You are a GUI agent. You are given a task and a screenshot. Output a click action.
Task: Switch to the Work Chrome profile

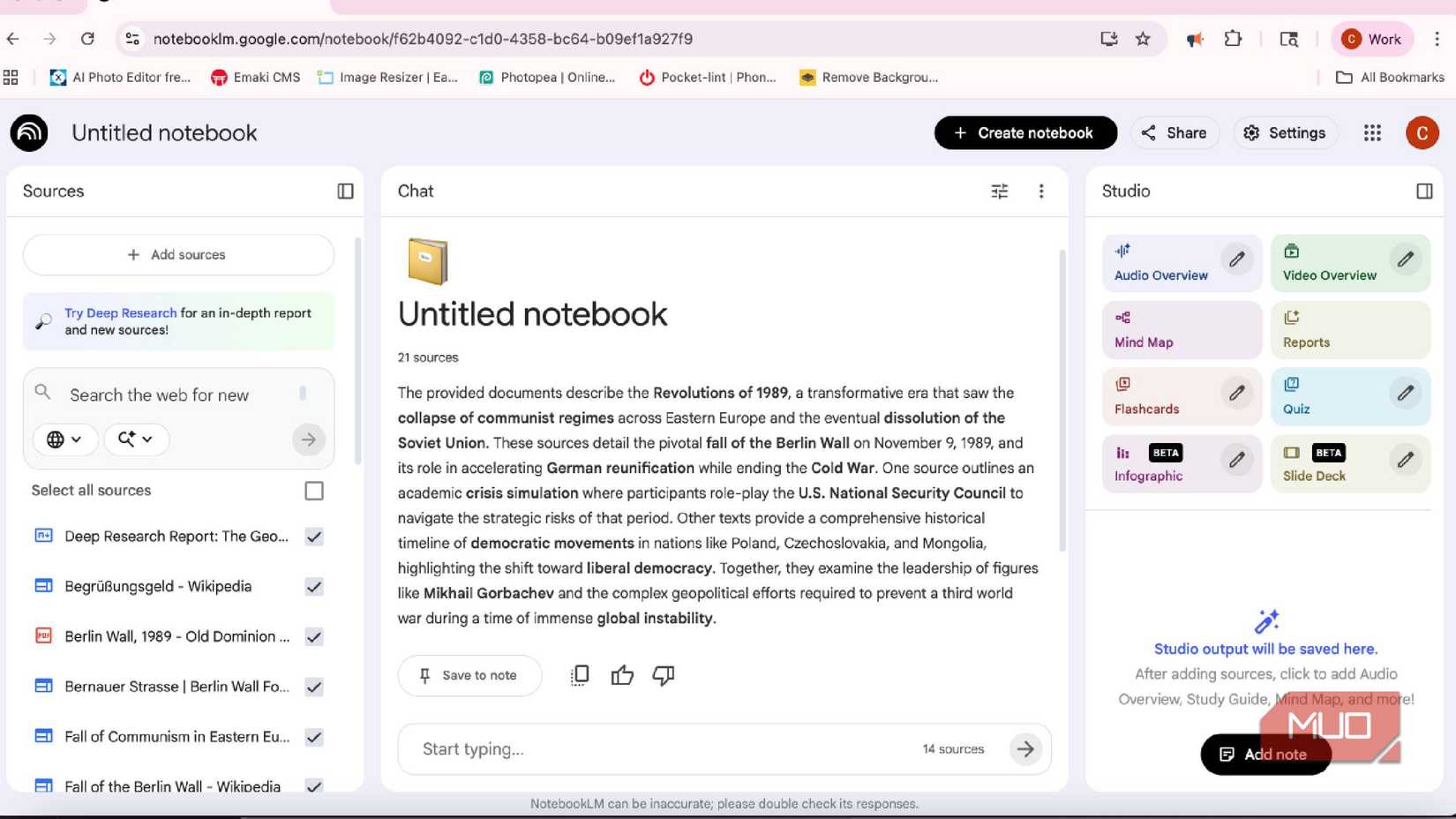point(1372,39)
